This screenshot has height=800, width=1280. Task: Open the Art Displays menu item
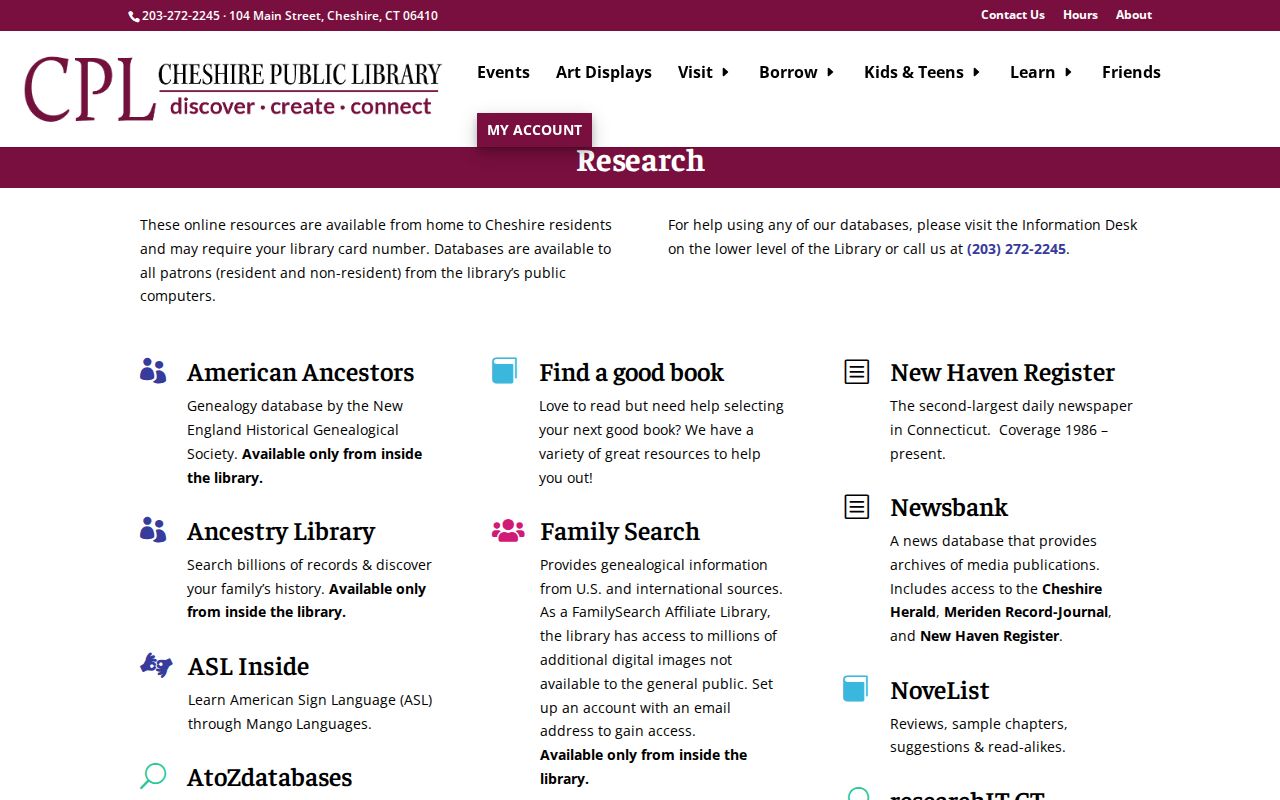coord(604,72)
